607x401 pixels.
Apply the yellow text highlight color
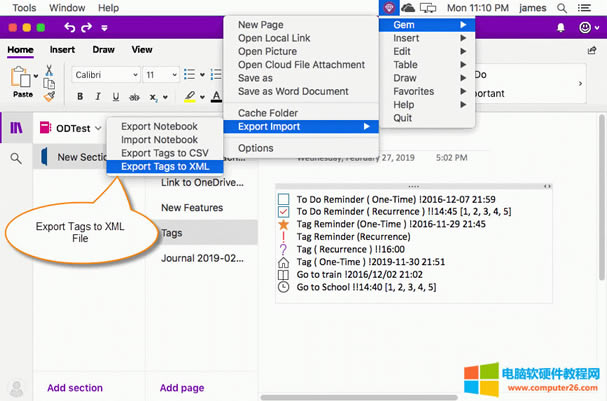click(x=190, y=96)
